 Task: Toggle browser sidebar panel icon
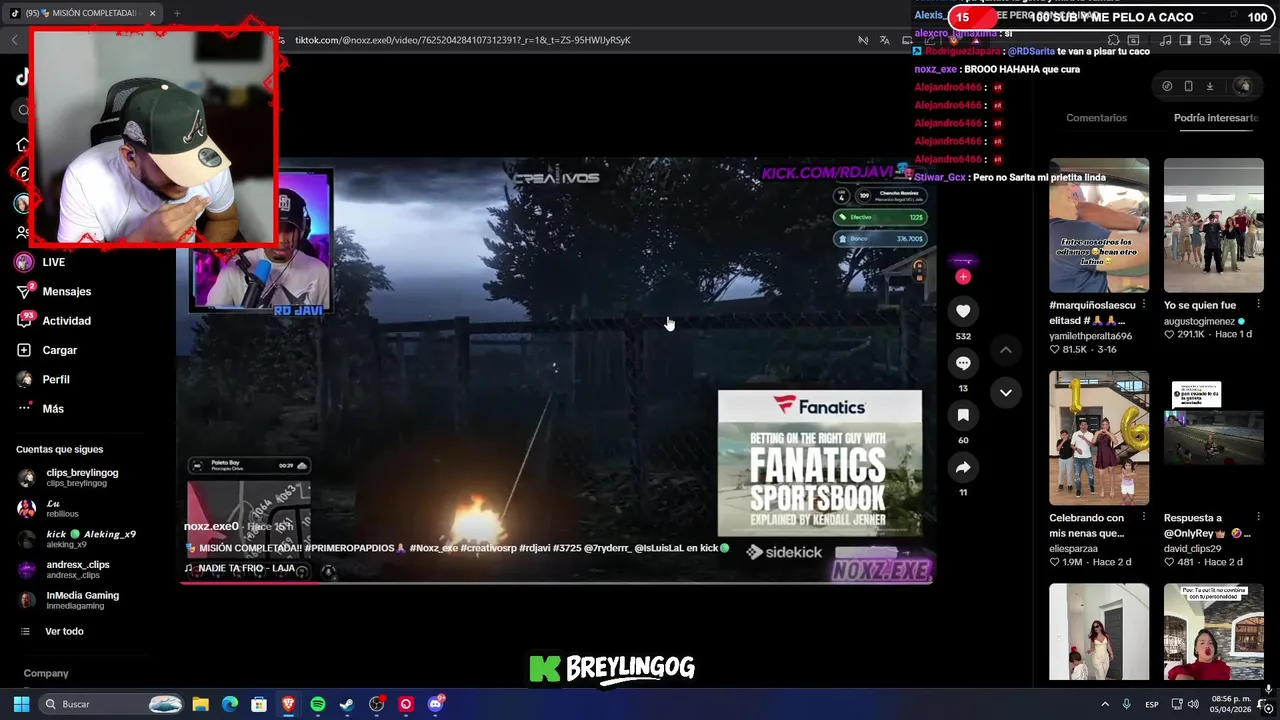click(1185, 40)
